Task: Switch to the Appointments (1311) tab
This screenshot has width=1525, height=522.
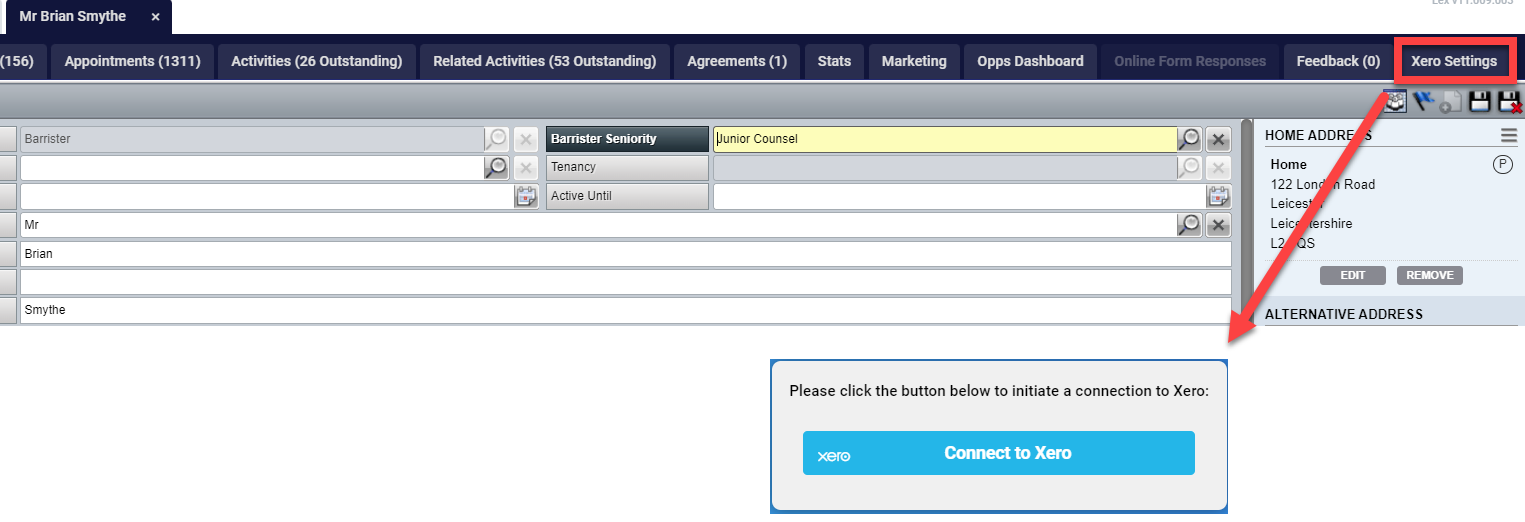Action: click(x=132, y=61)
